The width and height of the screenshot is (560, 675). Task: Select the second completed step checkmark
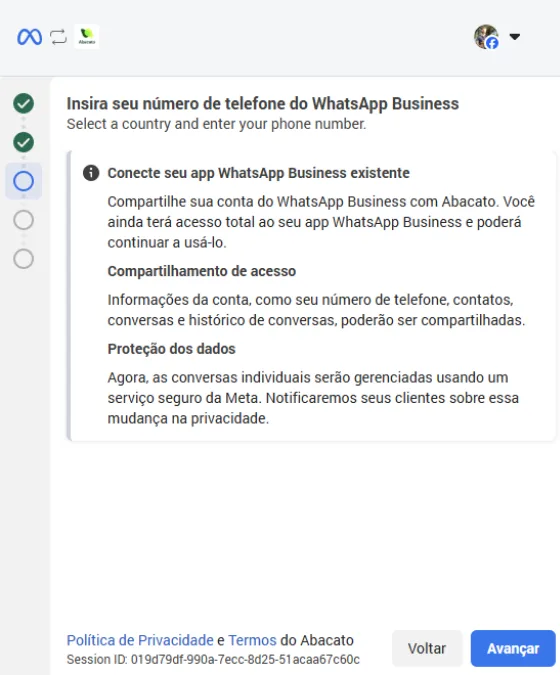23,142
